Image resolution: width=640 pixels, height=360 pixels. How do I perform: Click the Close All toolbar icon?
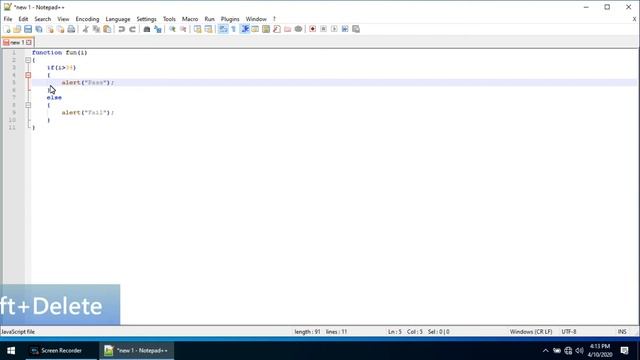(60, 29)
